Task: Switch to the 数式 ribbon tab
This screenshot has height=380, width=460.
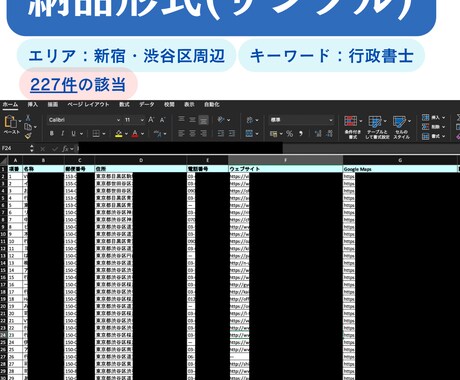Action: pos(124,105)
